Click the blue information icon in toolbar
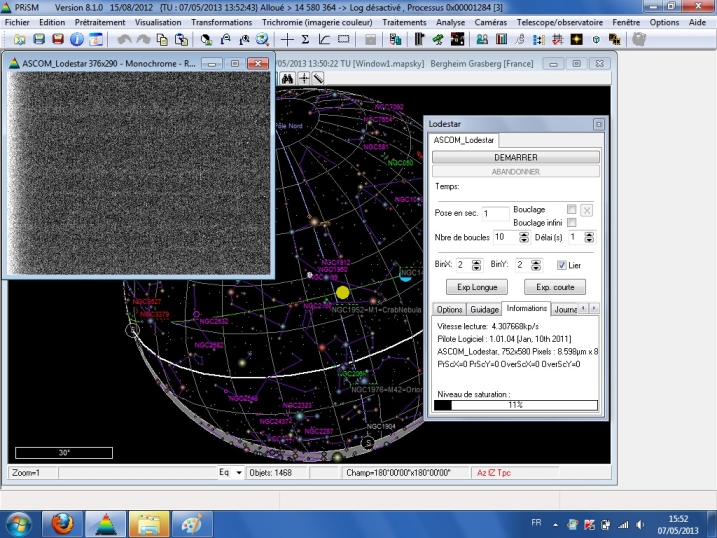717x538 pixels. click(77, 39)
